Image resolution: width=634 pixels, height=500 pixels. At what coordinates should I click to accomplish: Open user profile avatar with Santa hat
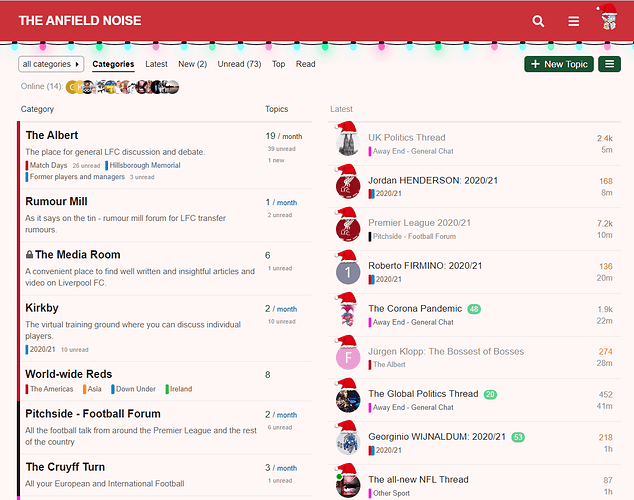608,18
